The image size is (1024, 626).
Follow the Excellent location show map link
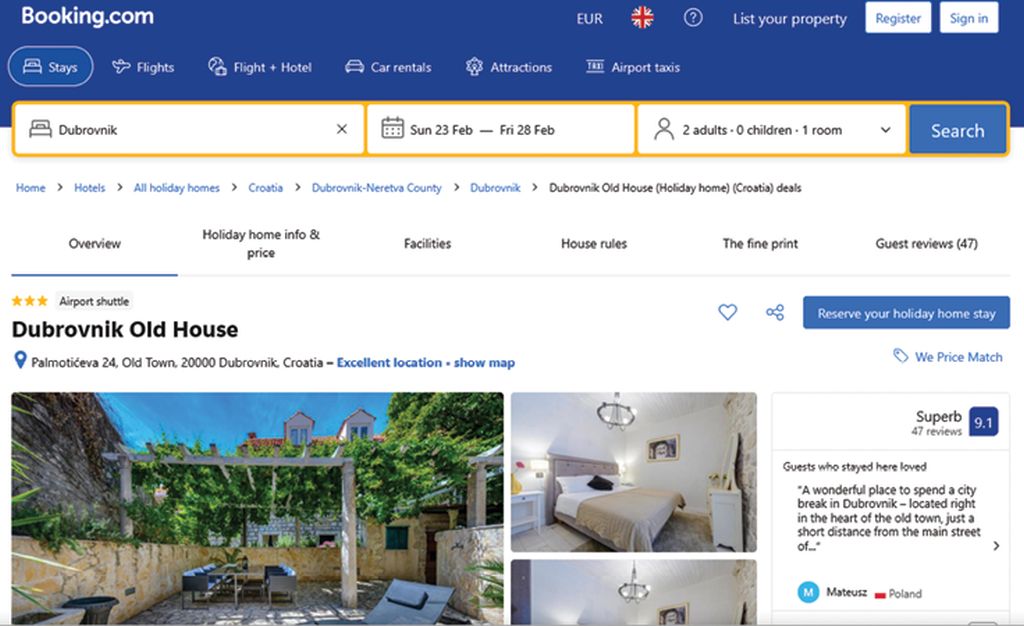coord(426,362)
